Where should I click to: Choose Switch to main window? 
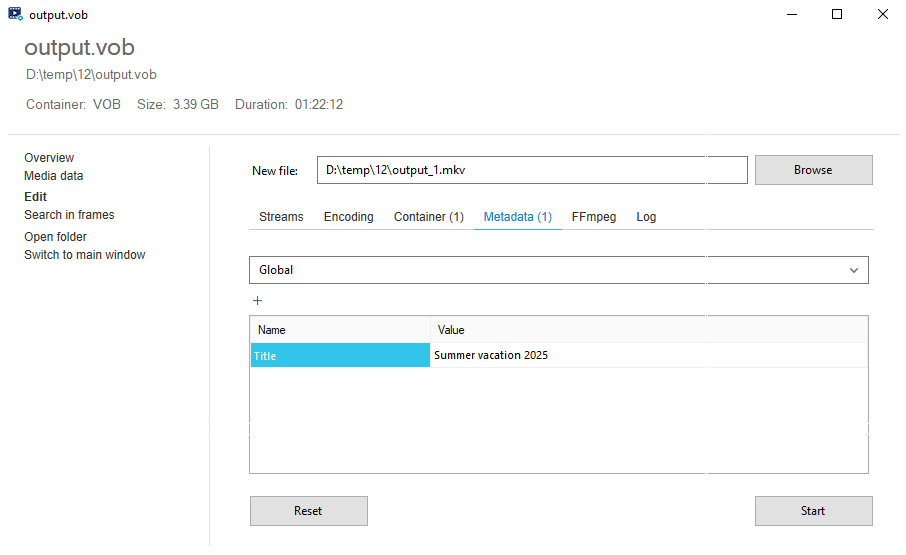[x=85, y=255]
